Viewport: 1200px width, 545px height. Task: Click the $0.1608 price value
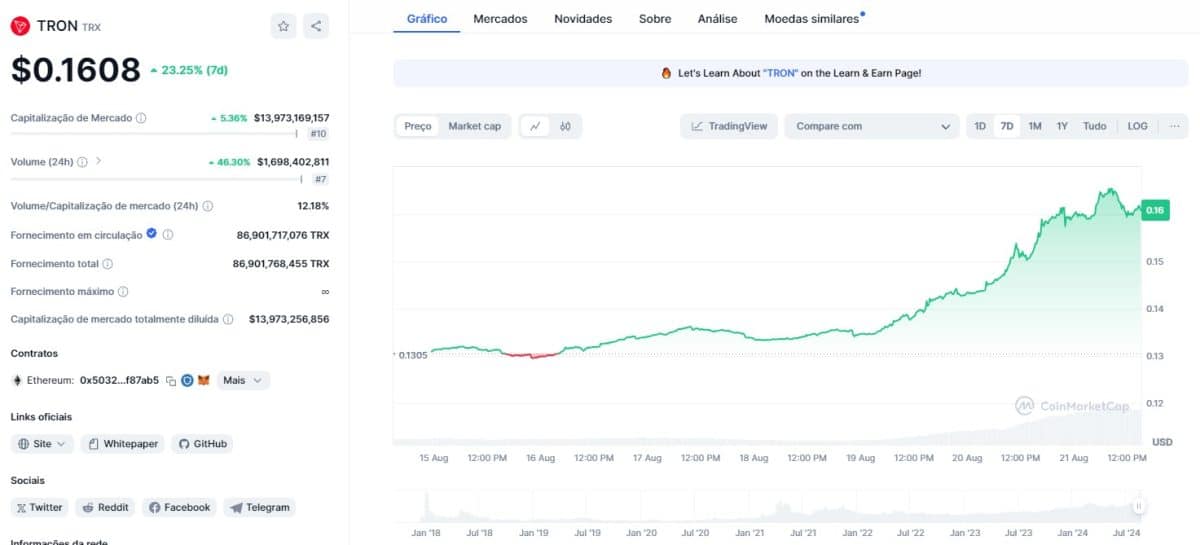[76, 70]
